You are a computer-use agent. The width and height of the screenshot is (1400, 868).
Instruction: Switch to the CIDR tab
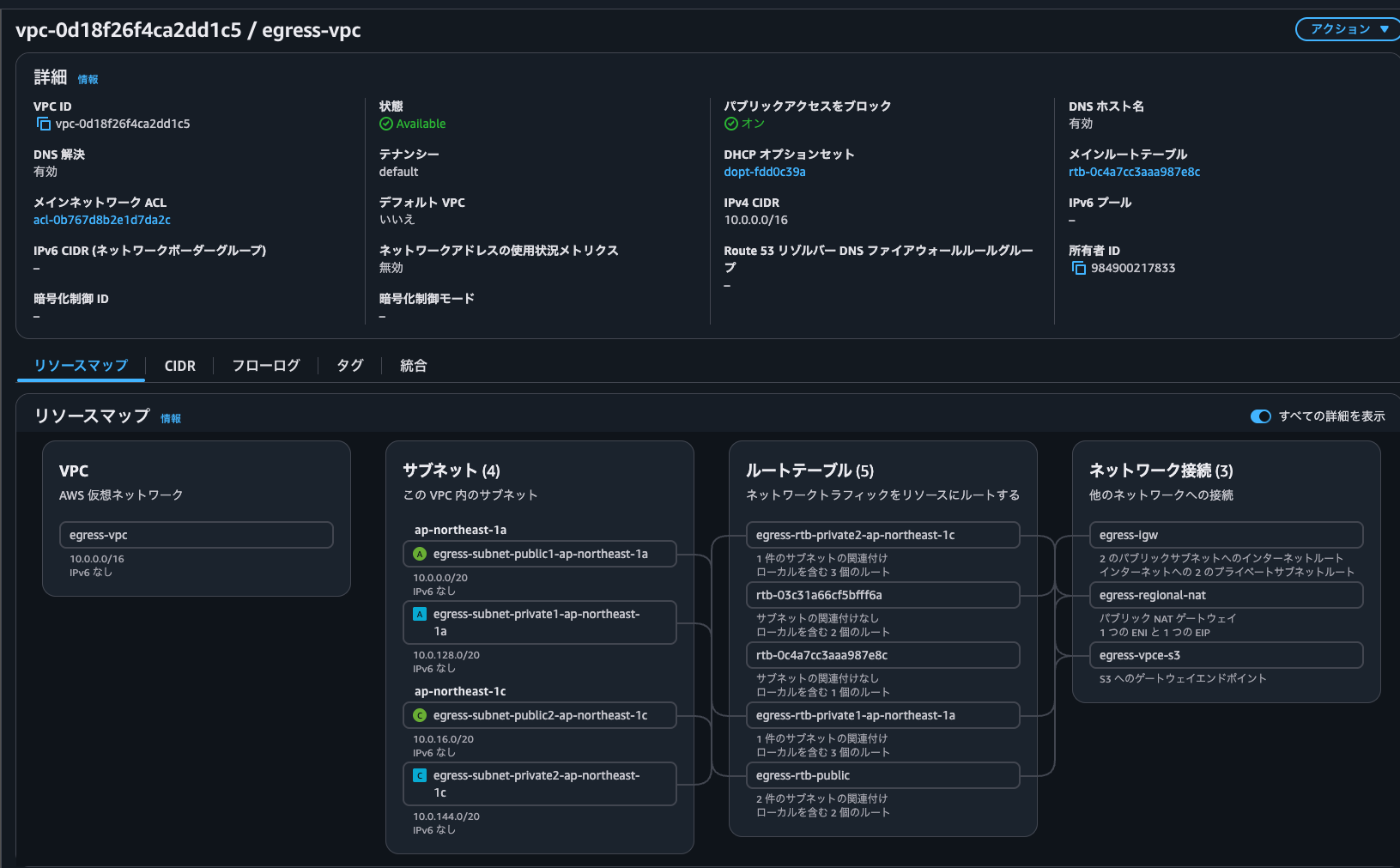point(179,366)
